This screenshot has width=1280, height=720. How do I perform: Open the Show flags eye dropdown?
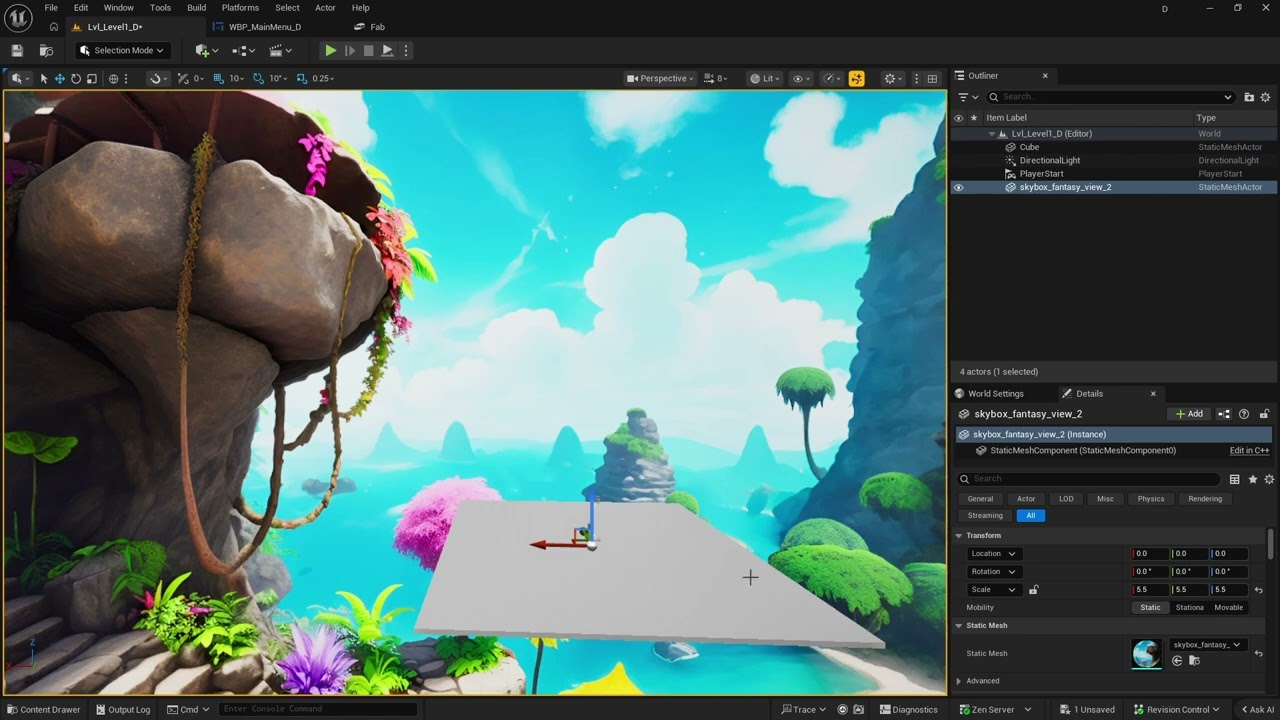[801, 78]
